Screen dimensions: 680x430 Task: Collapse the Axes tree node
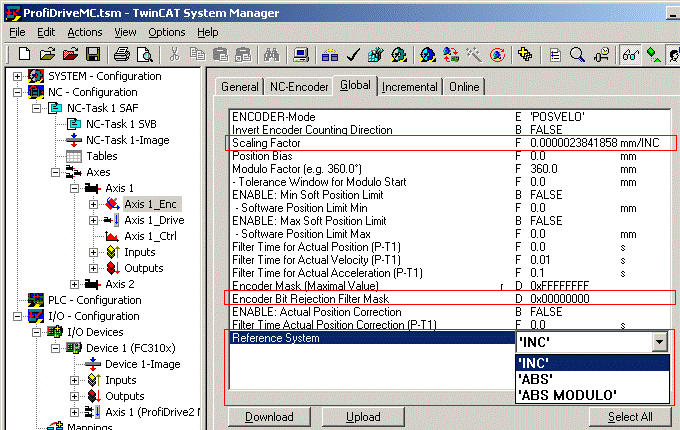[56, 173]
